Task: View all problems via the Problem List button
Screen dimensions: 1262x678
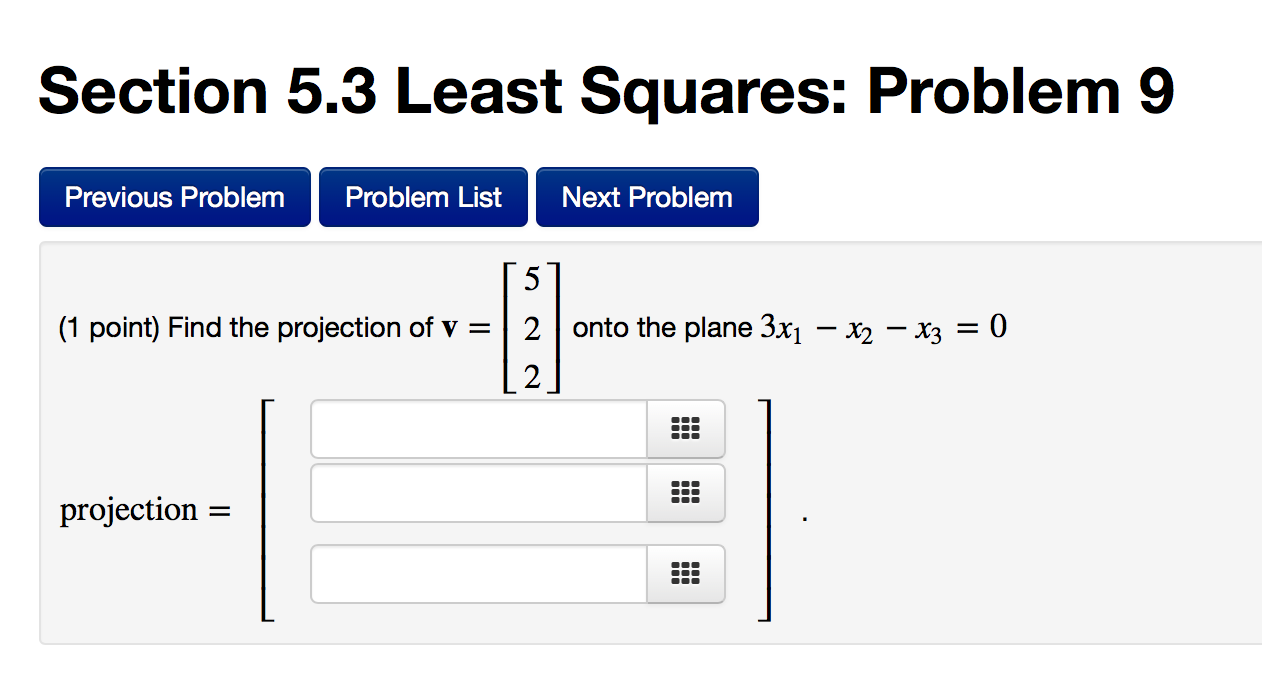Action: pyautogui.click(x=423, y=197)
